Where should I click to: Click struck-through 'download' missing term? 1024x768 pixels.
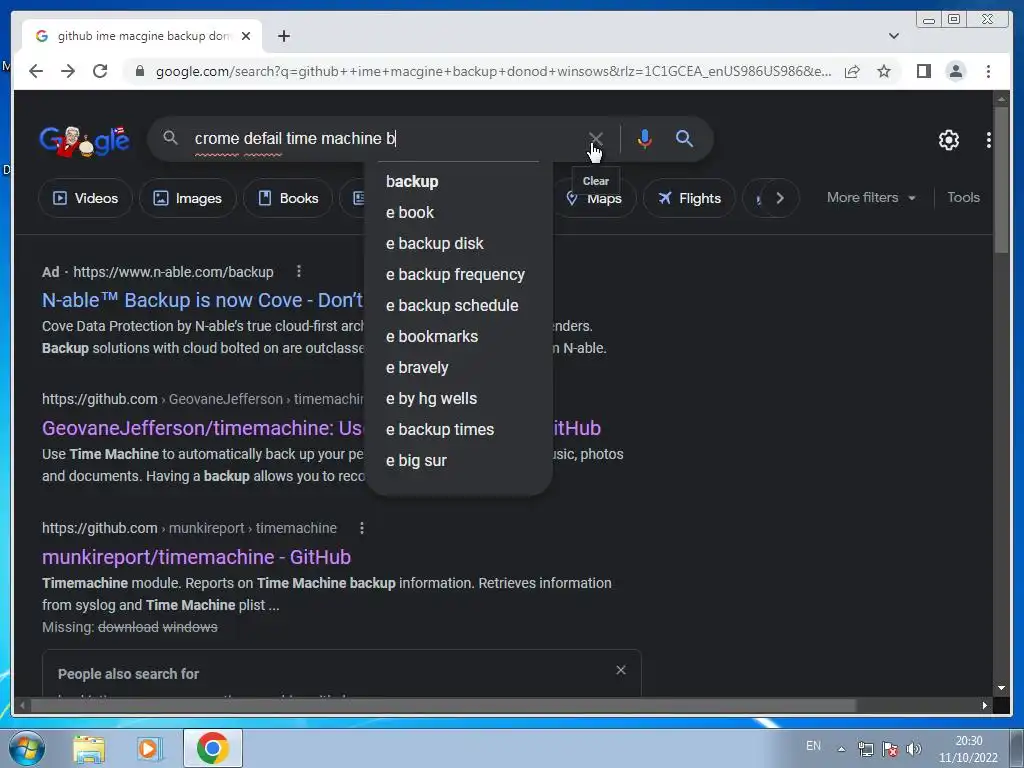[128, 627]
